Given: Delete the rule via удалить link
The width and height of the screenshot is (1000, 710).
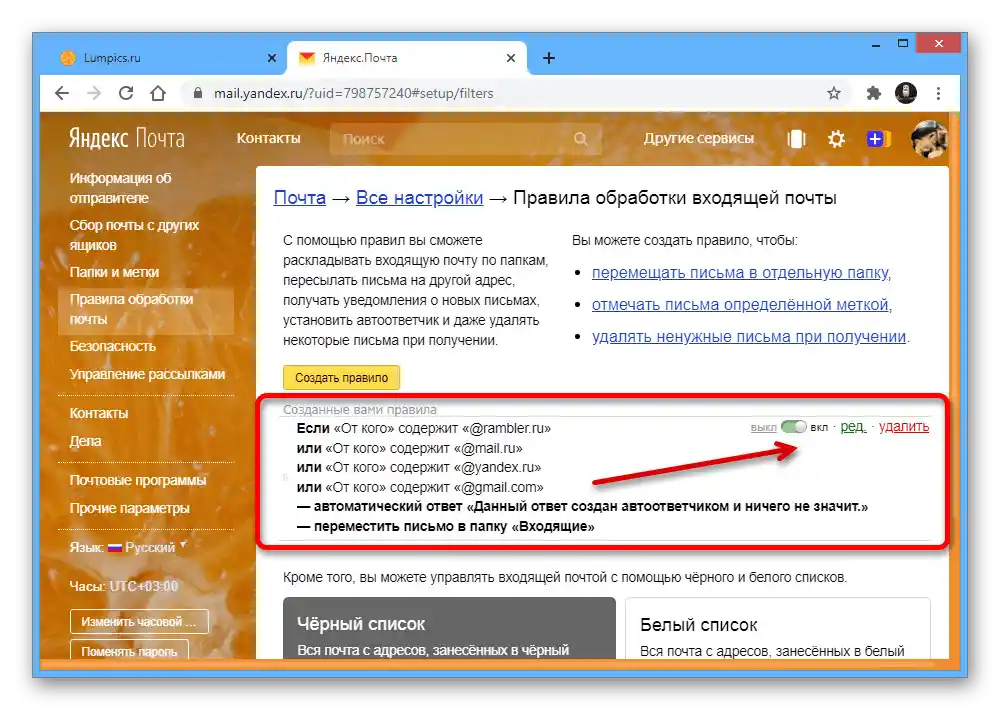Looking at the screenshot, I should click(x=904, y=427).
